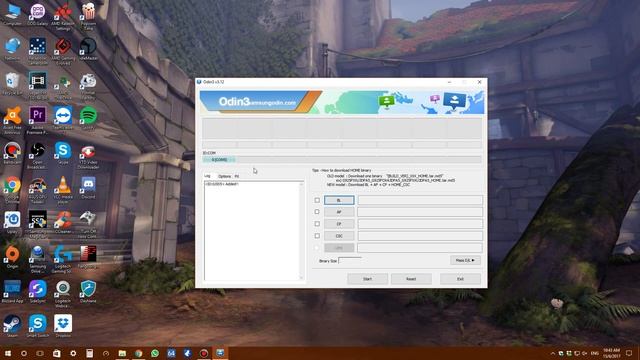Tick the BL file checkbox in Odin

click(317, 200)
